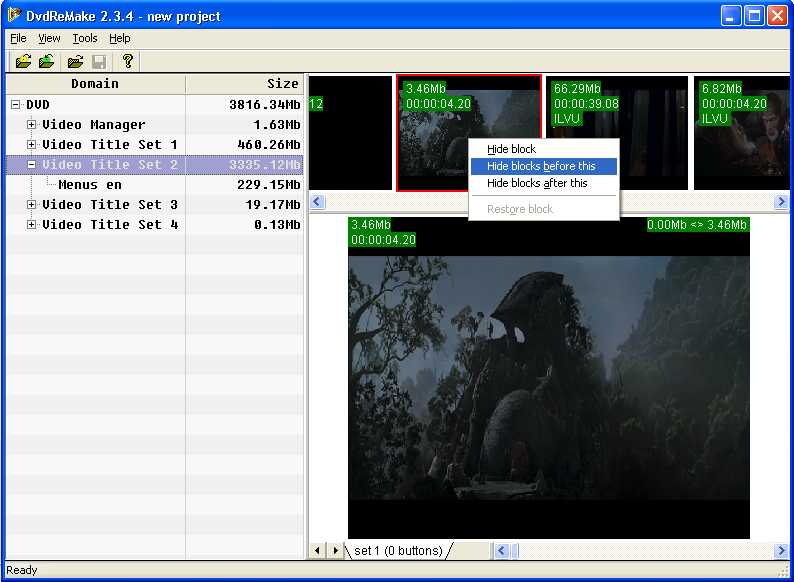Click the block strip left scroll arrow
794x582 pixels.
[x=317, y=202]
